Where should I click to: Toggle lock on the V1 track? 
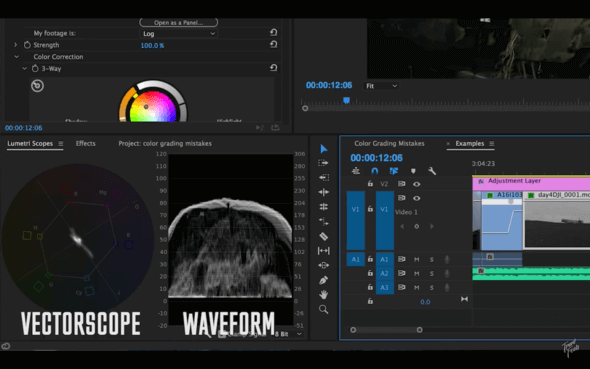[370, 209]
